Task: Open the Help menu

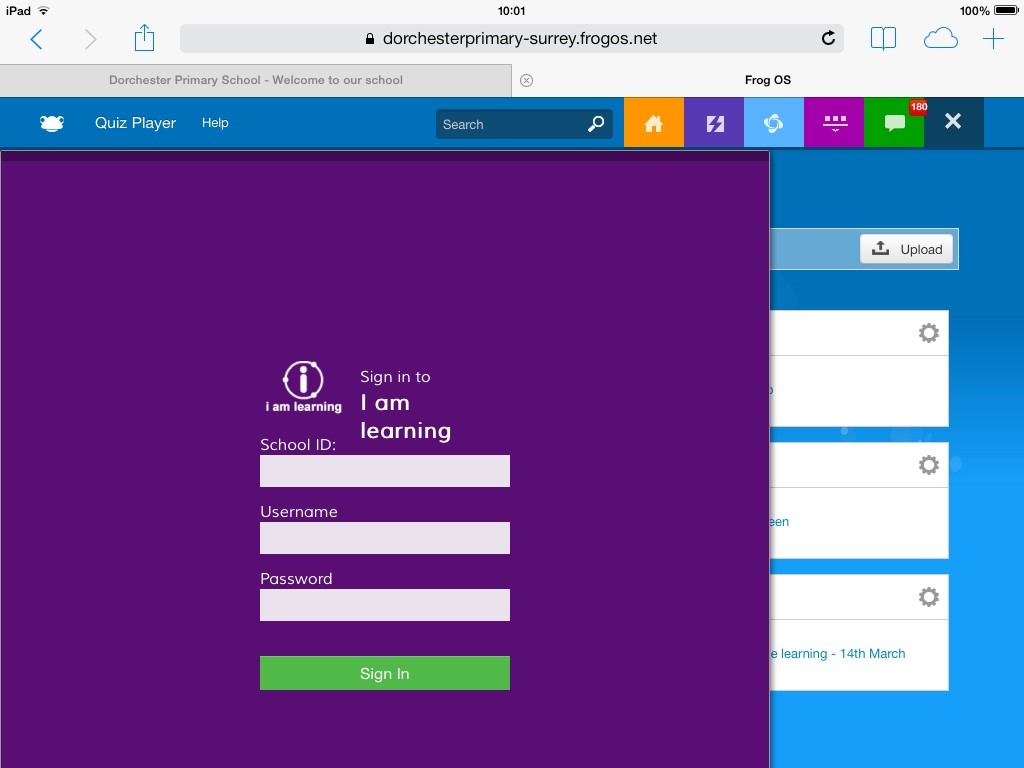Action: (x=215, y=123)
